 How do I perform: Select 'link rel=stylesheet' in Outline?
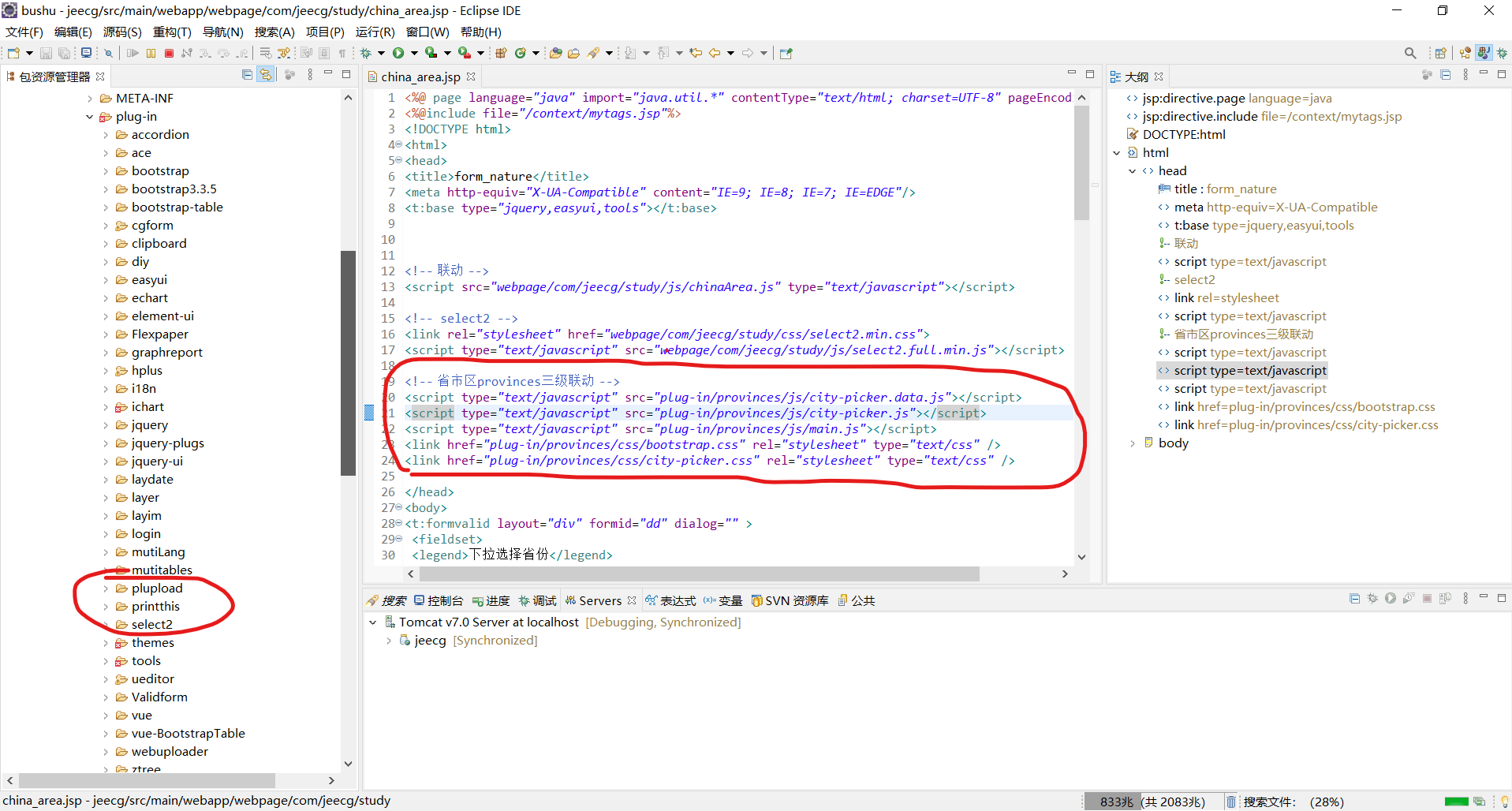click(1226, 298)
